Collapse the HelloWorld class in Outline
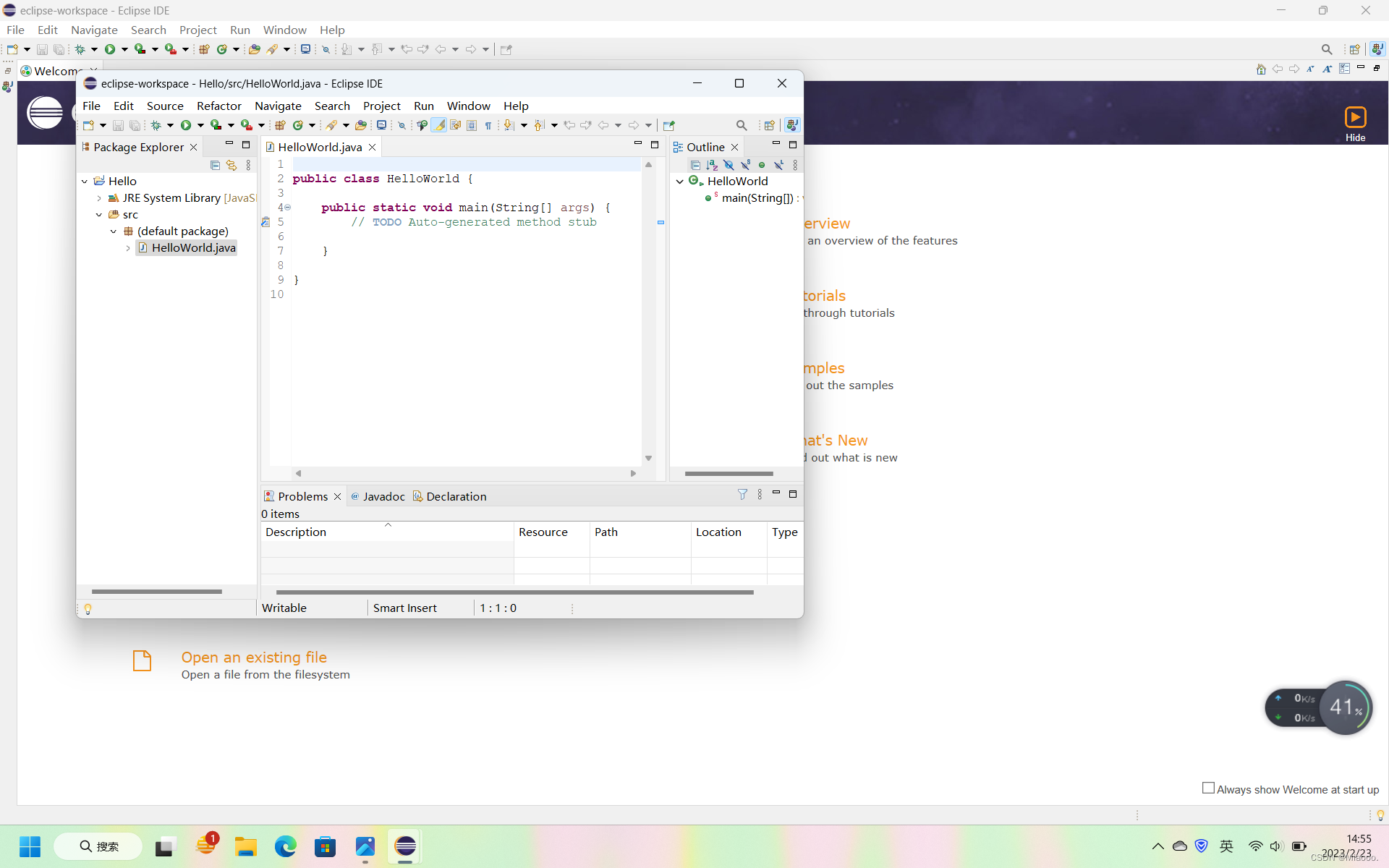 (680, 182)
